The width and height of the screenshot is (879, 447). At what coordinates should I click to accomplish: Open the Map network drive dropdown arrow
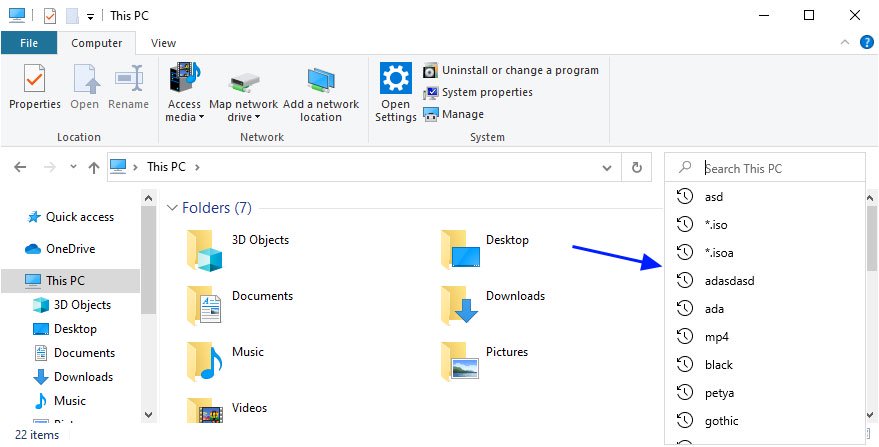pos(257,118)
